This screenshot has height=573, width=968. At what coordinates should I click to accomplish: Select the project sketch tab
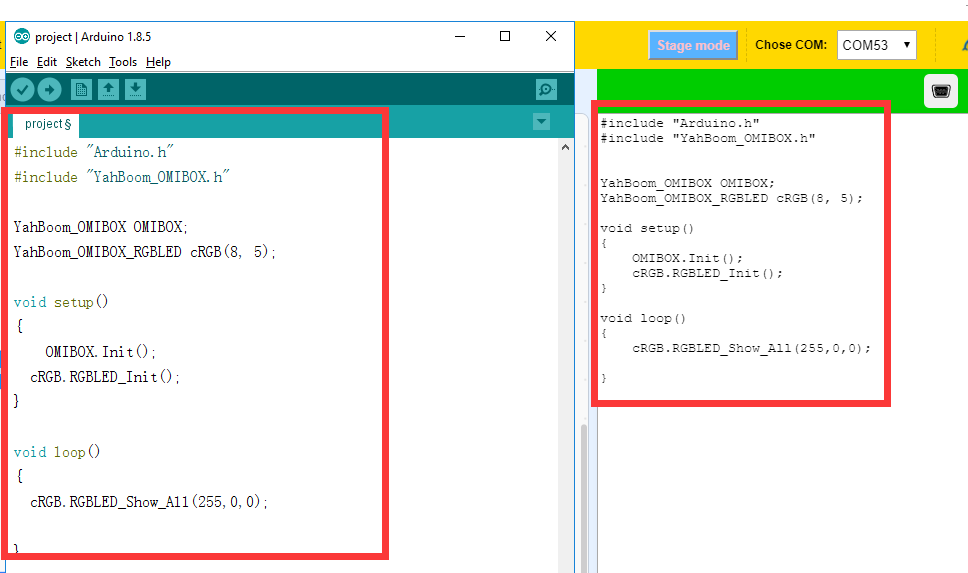[47, 124]
